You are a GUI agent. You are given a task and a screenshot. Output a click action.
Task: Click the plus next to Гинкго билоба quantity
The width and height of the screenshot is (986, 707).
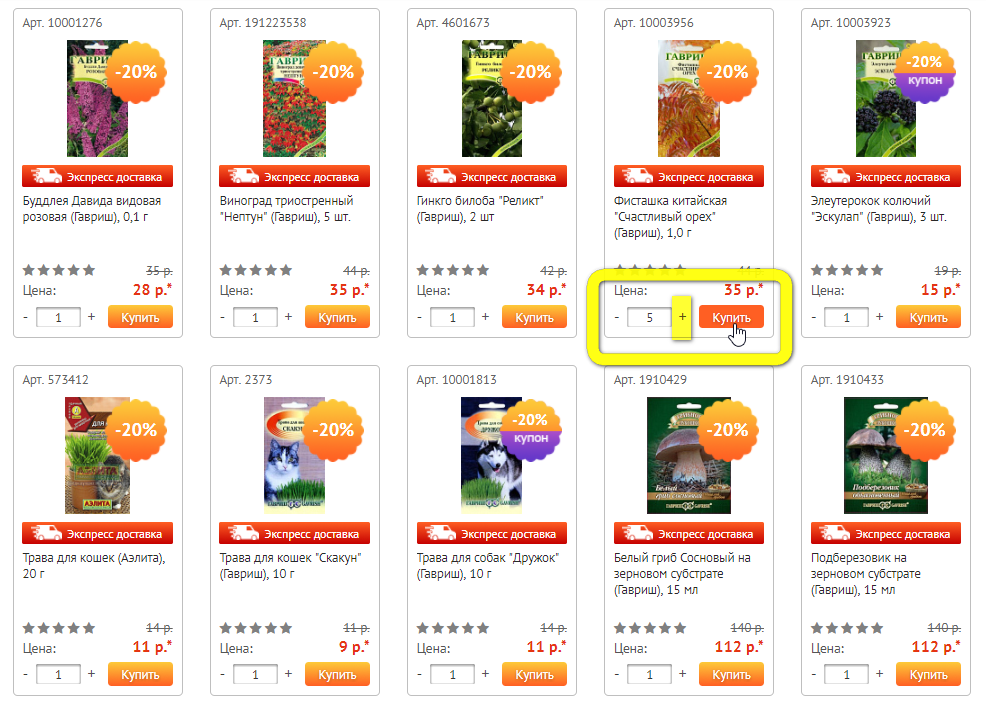click(485, 317)
